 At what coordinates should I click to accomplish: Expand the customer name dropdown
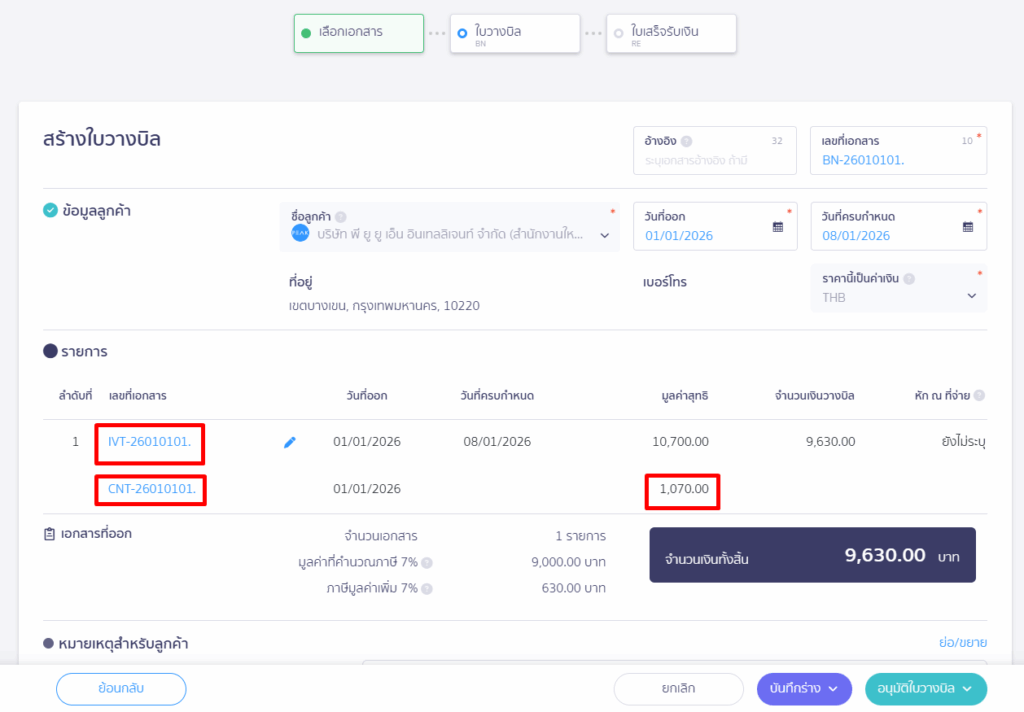click(605, 235)
